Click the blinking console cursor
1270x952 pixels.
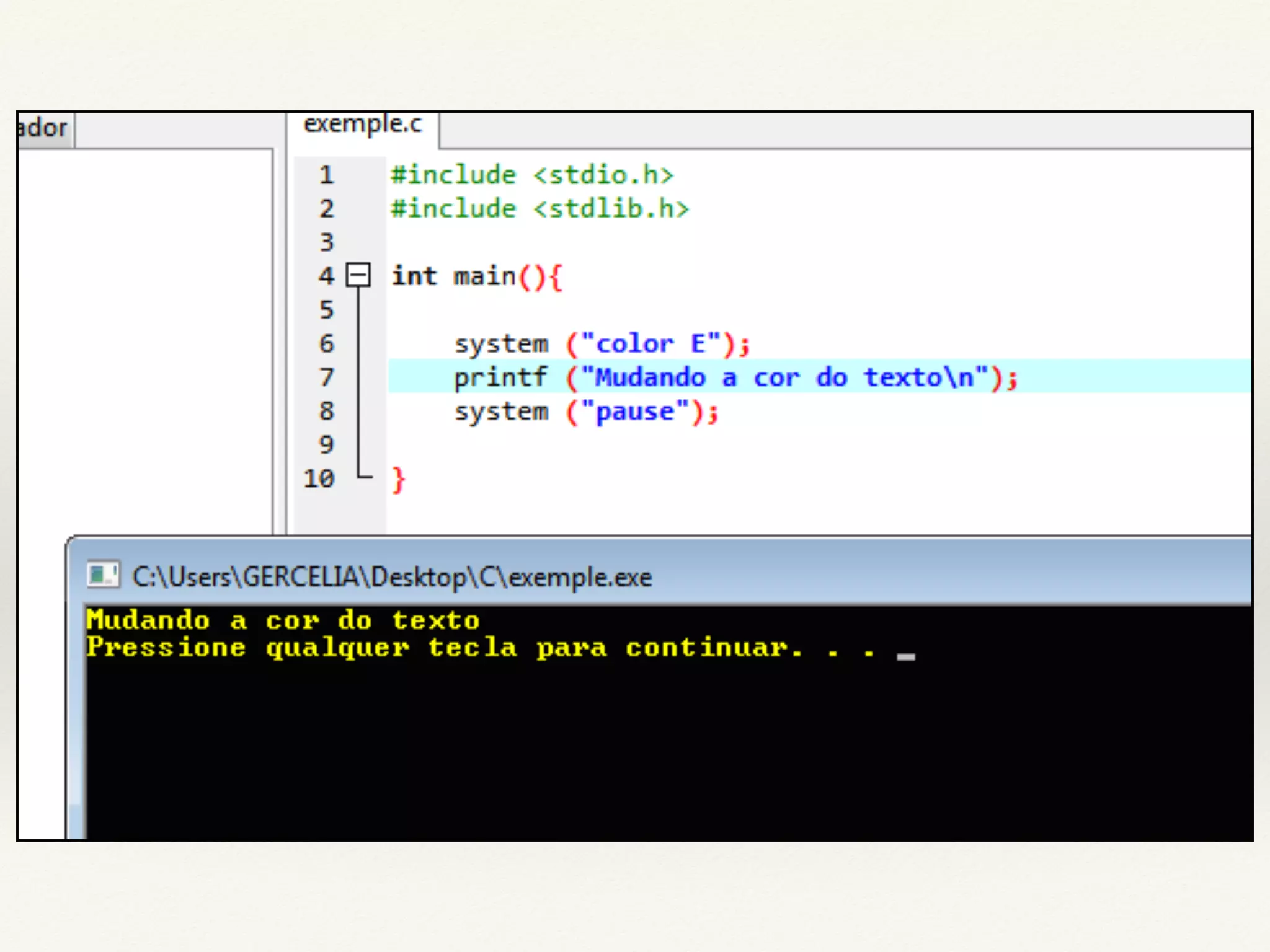click(x=905, y=657)
